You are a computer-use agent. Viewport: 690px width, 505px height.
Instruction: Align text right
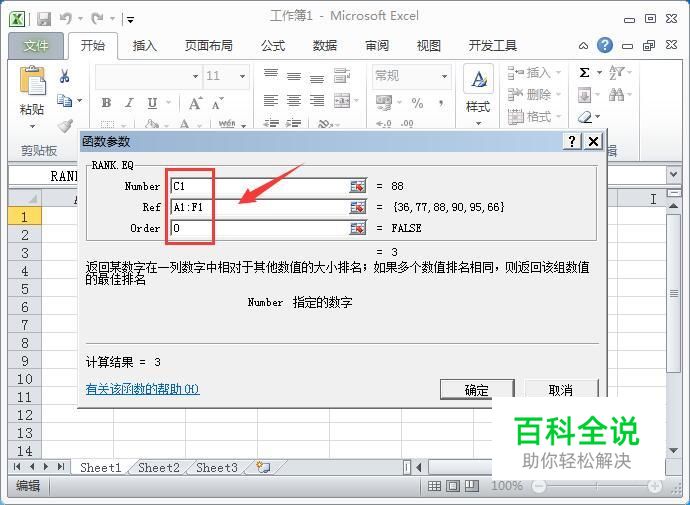click(316, 101)
